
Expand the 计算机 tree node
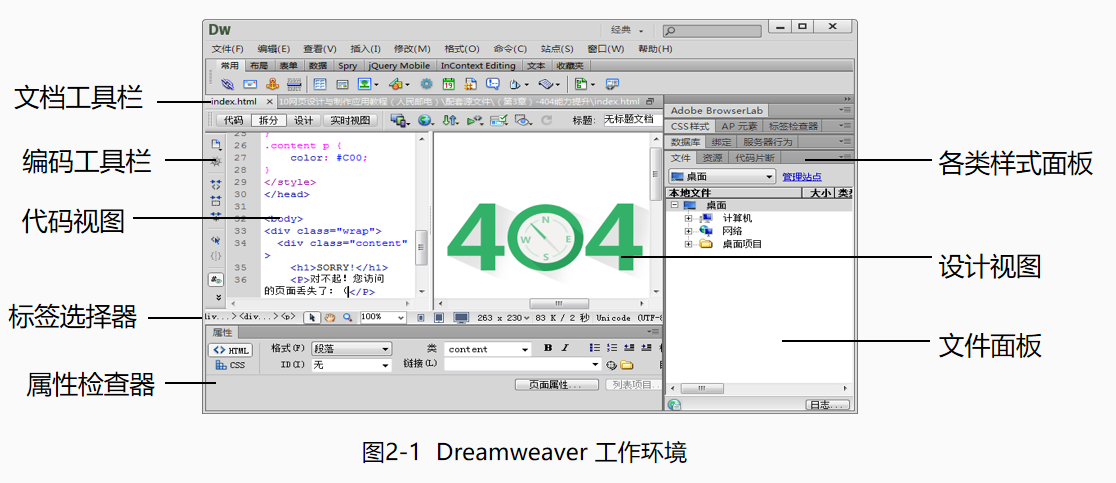(x=688, y=218)
